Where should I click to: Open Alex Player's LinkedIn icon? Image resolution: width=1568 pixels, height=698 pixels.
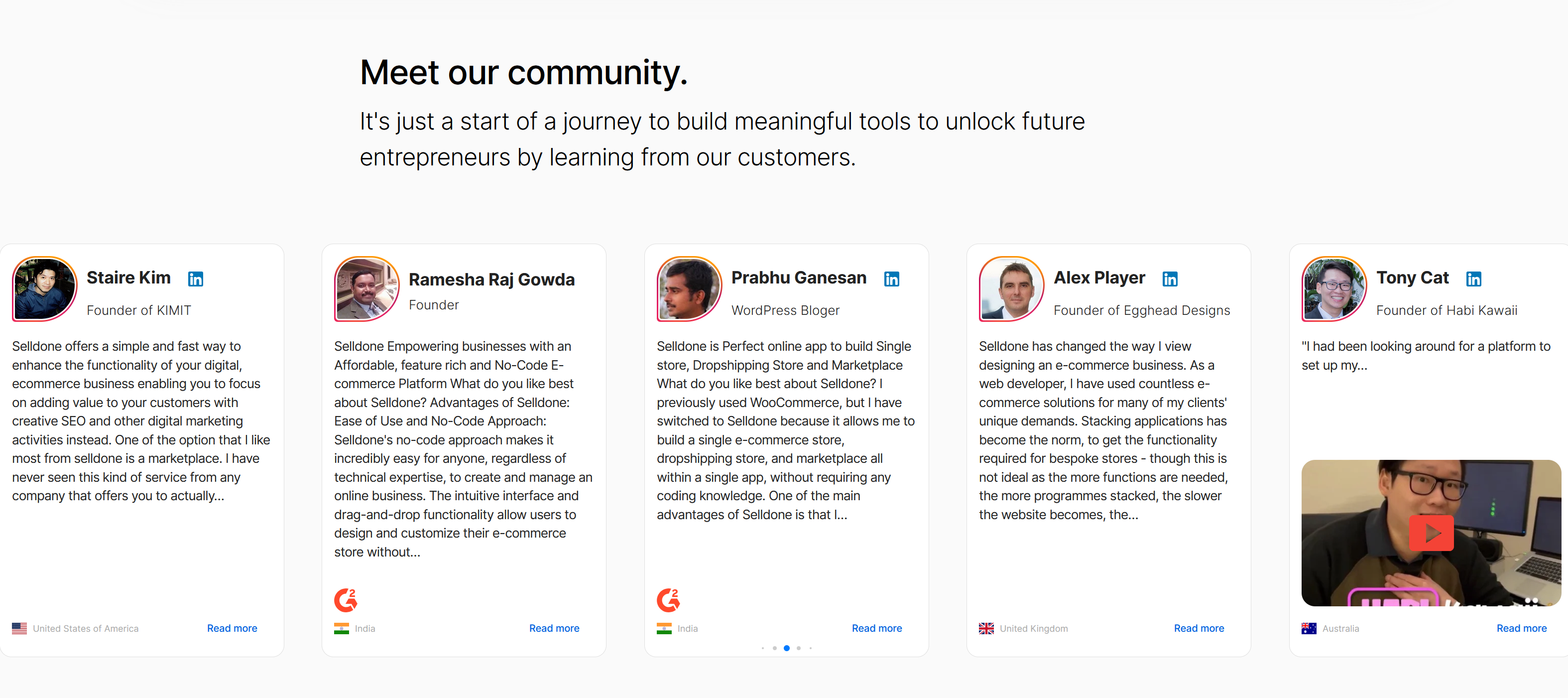1170,279
